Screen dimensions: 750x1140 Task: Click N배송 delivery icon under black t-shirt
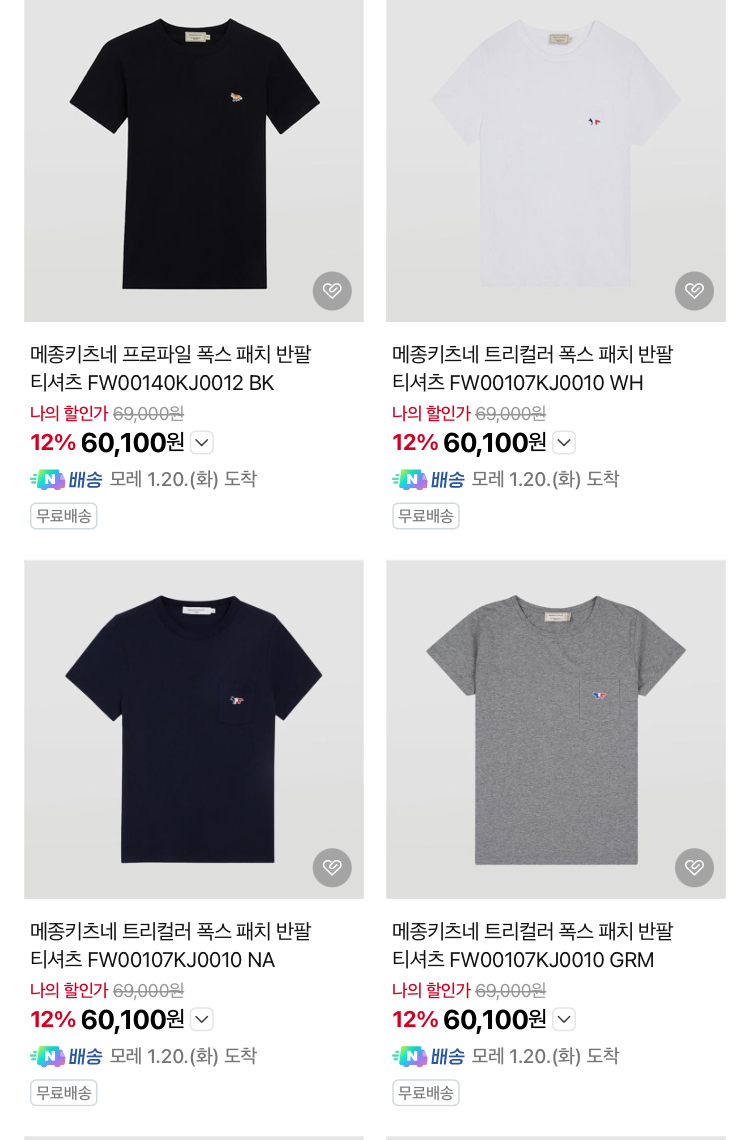(66, 480)
